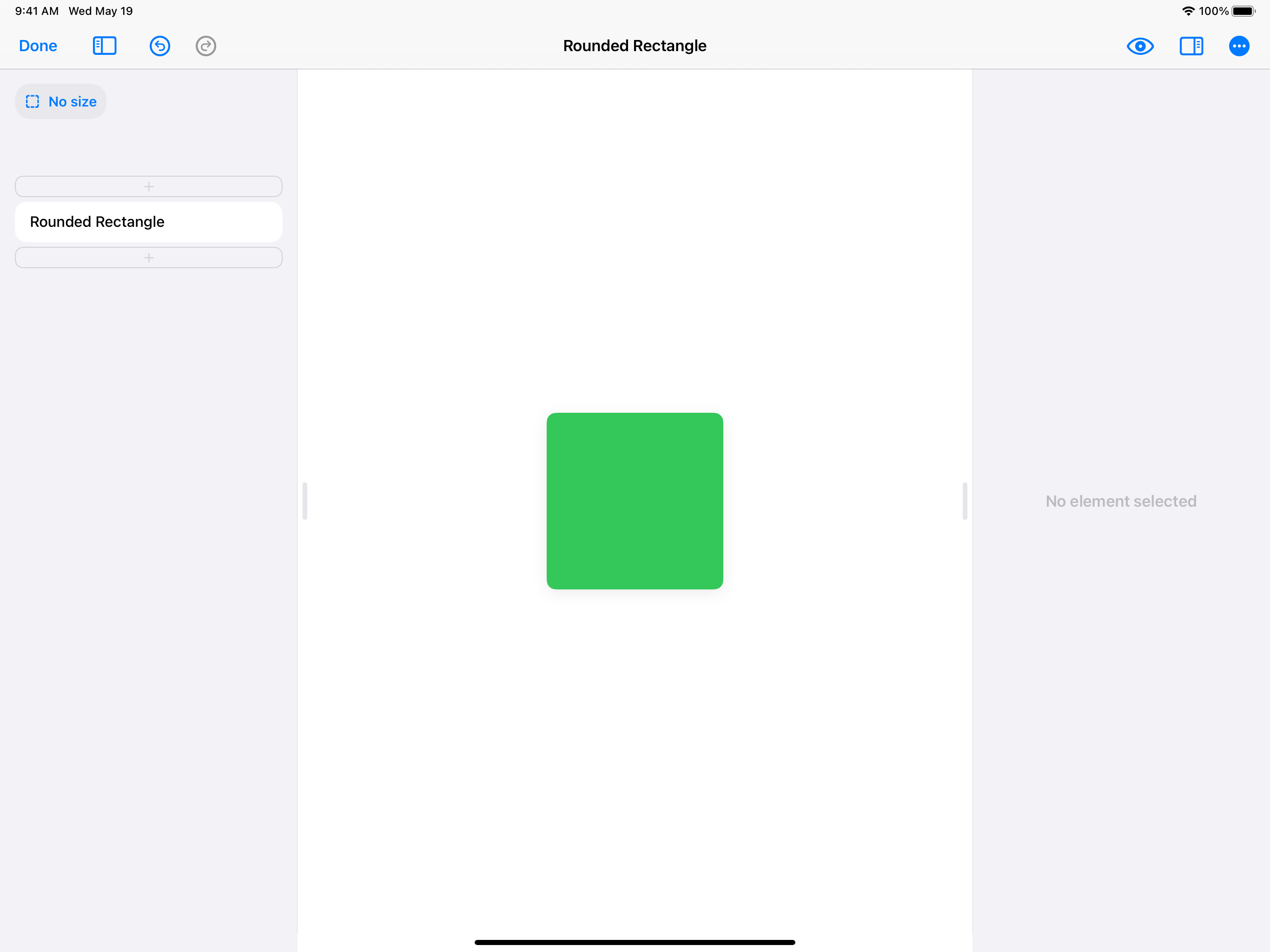Open the more options ellipsis menu
The image size is (1270, 952).
(1238, 46)
